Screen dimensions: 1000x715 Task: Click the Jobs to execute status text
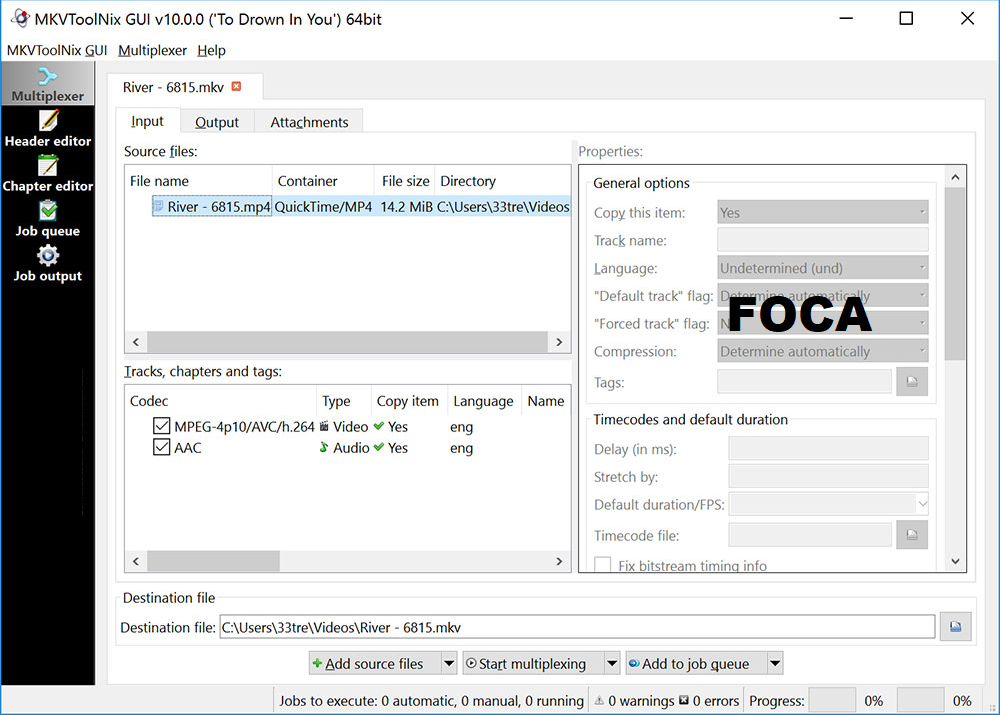coord(431,700)
